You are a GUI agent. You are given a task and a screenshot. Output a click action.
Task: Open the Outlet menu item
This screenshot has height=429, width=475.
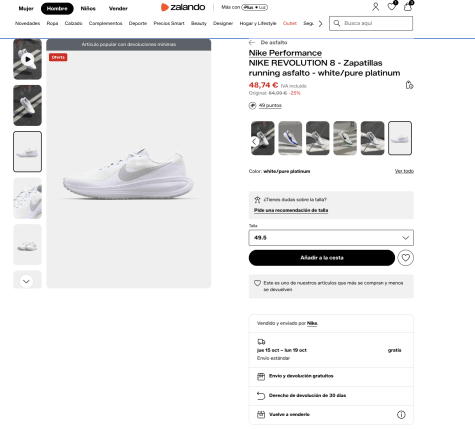point(290,23)
